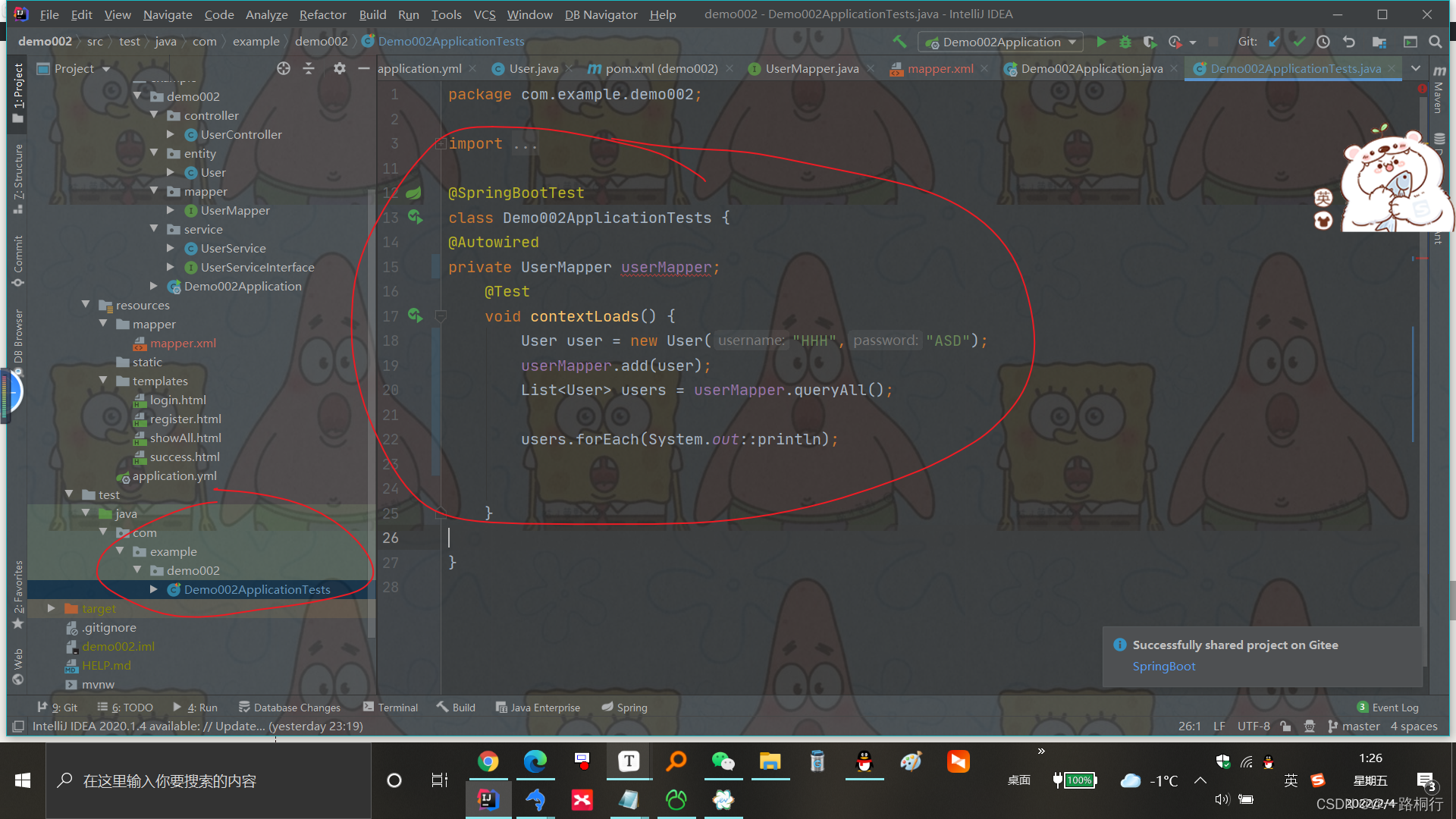Viewport: 1456px width, 819px height.
Task: Select Demo002Application run configuration dropdown
Action: [1001, 41]
